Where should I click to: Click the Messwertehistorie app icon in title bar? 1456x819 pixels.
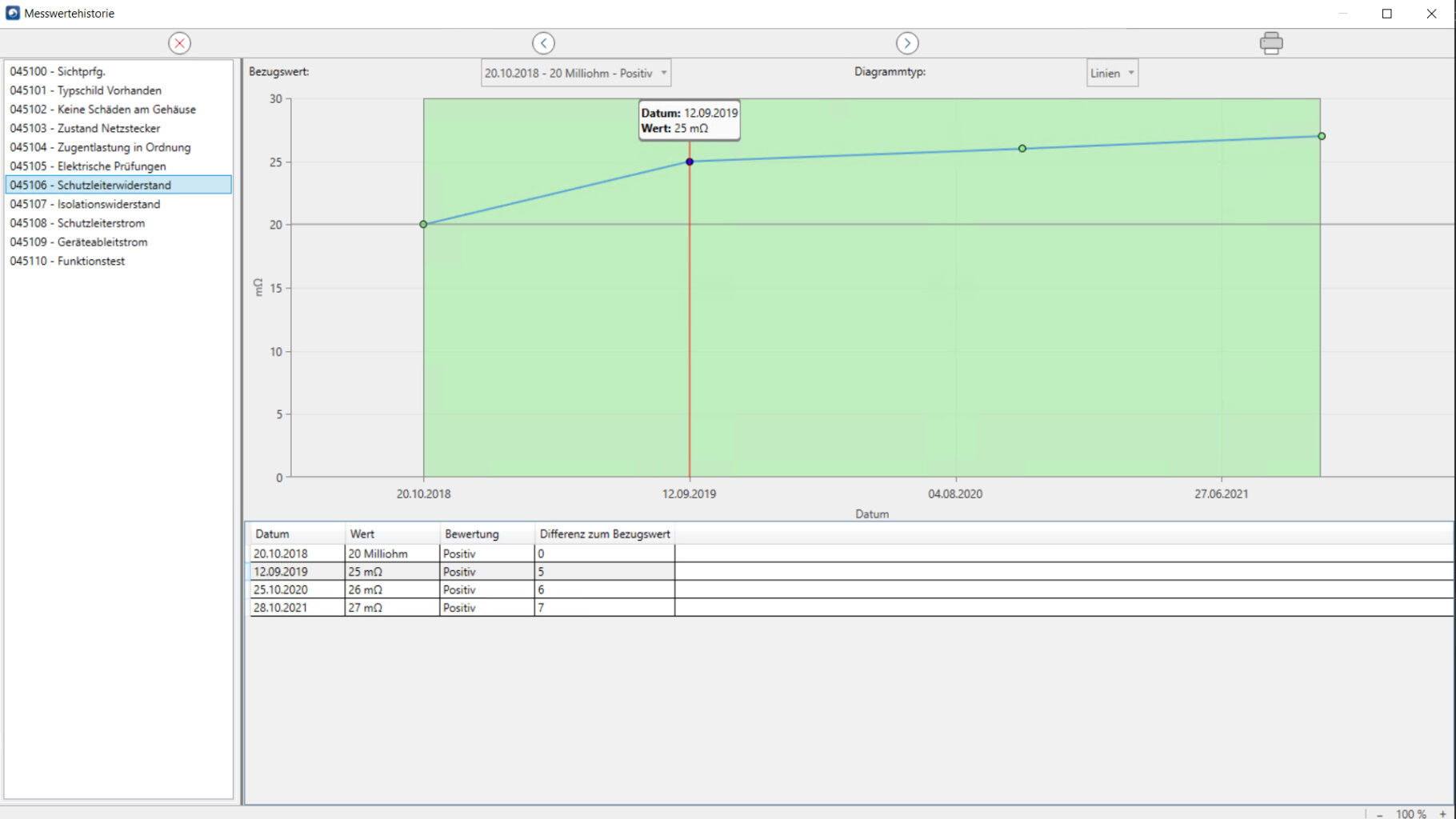coord(12,13)
